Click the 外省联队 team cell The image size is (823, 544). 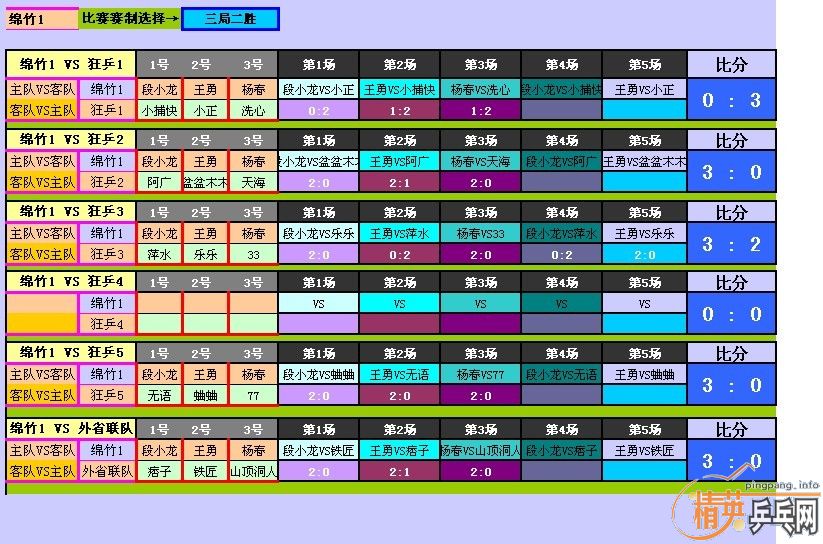tap(107, 471)
